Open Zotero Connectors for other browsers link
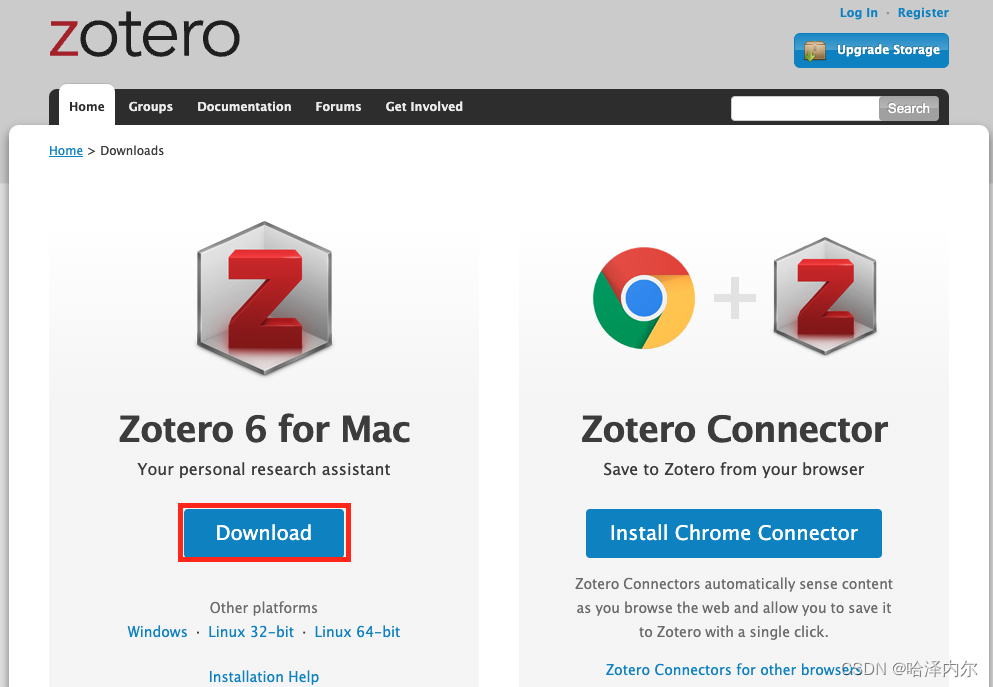 click(733, 669)
